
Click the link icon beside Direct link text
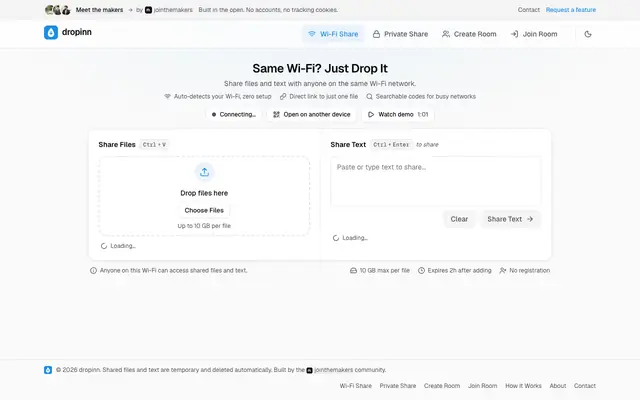(283, 97)
